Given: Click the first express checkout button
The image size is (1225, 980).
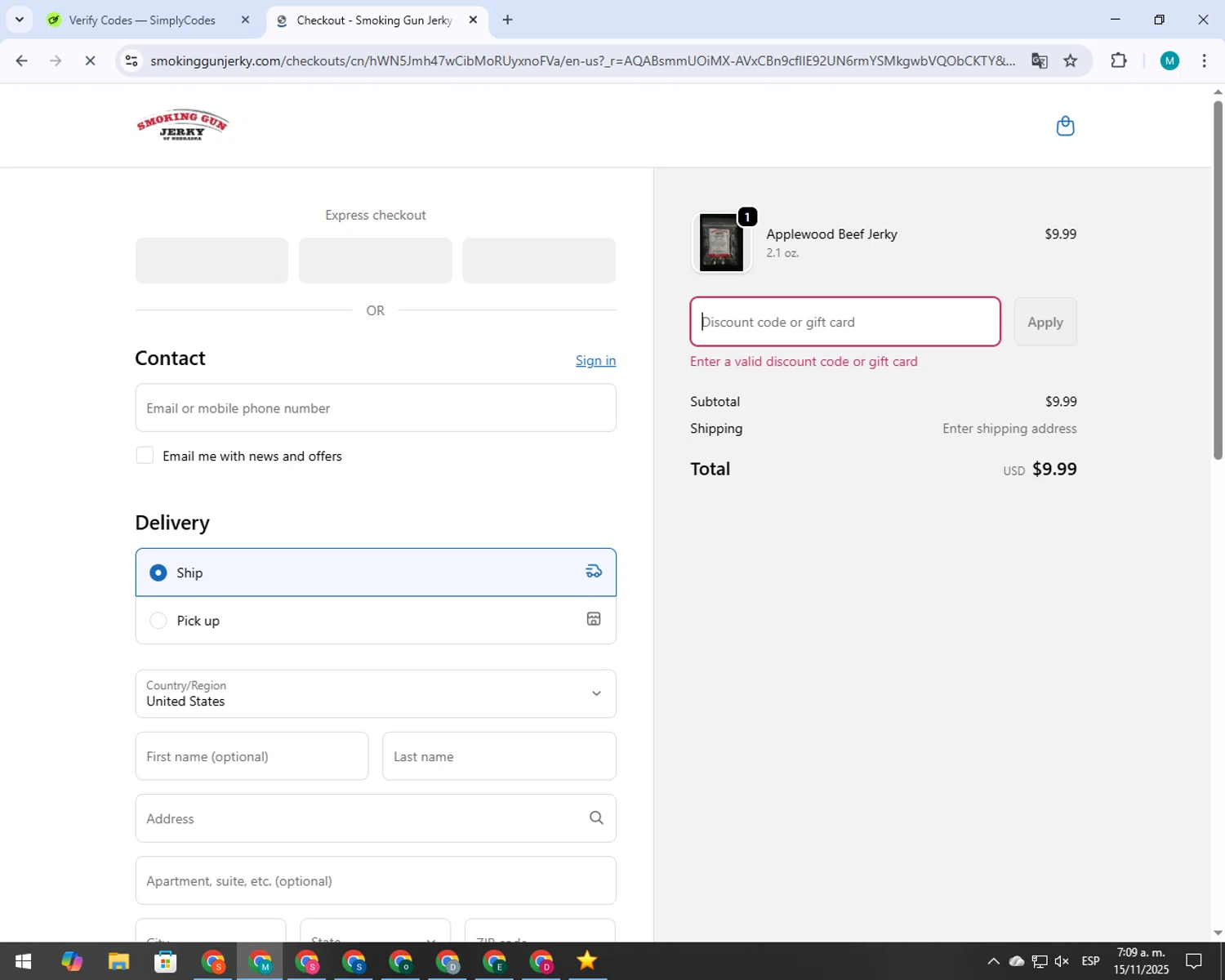Looking at the screenshot, I should click(x=212, y=261).
